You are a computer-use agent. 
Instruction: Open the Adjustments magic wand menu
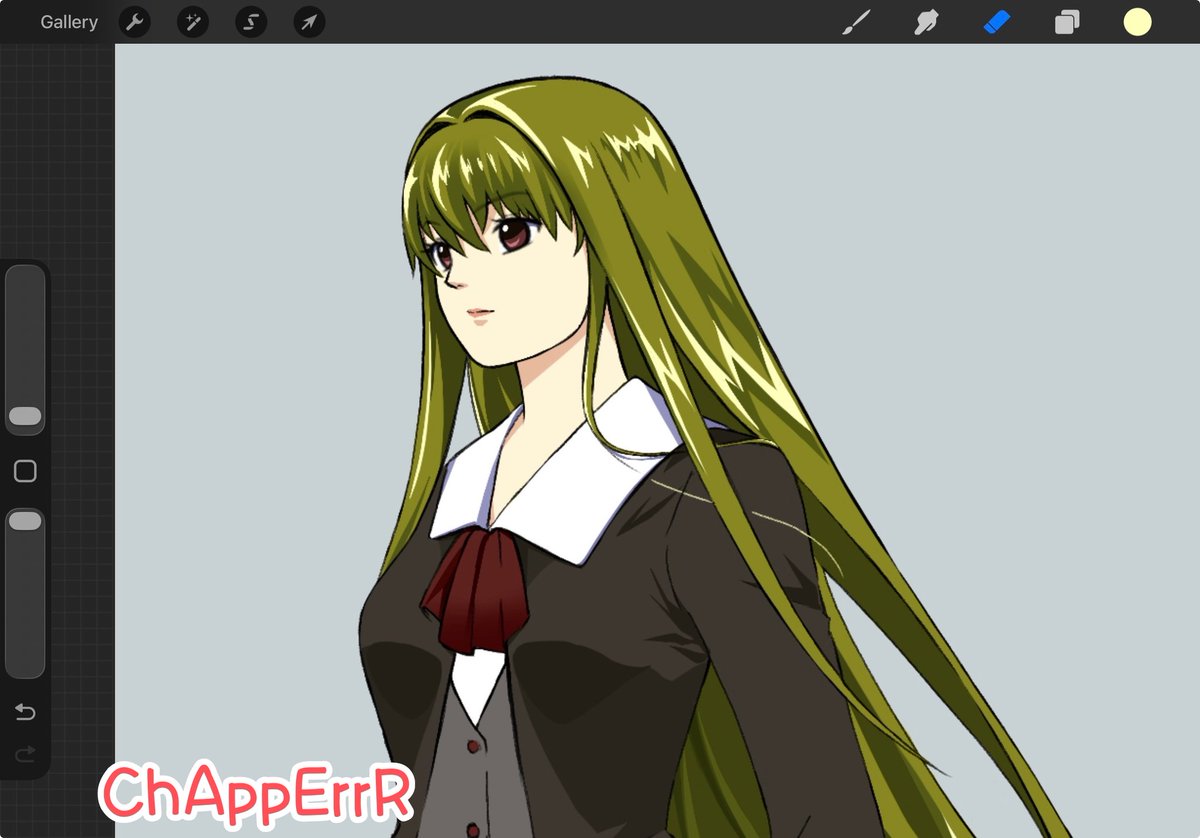click(193, 22)
